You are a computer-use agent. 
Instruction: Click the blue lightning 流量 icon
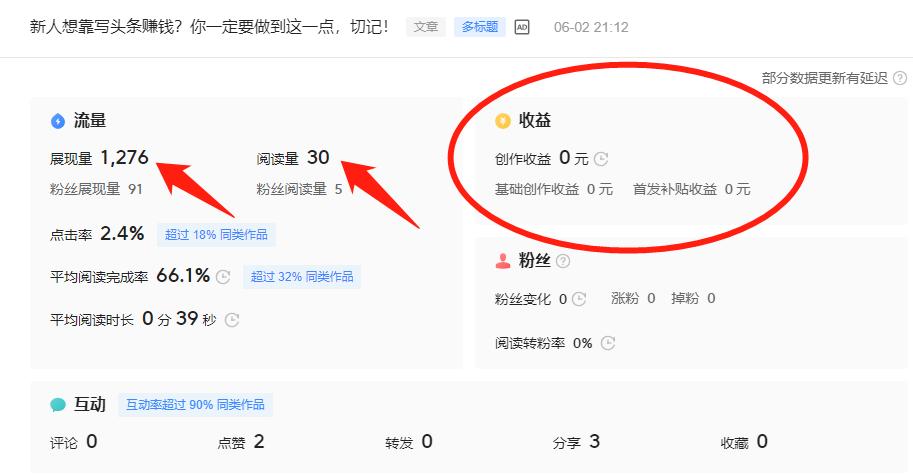[58, 121]
